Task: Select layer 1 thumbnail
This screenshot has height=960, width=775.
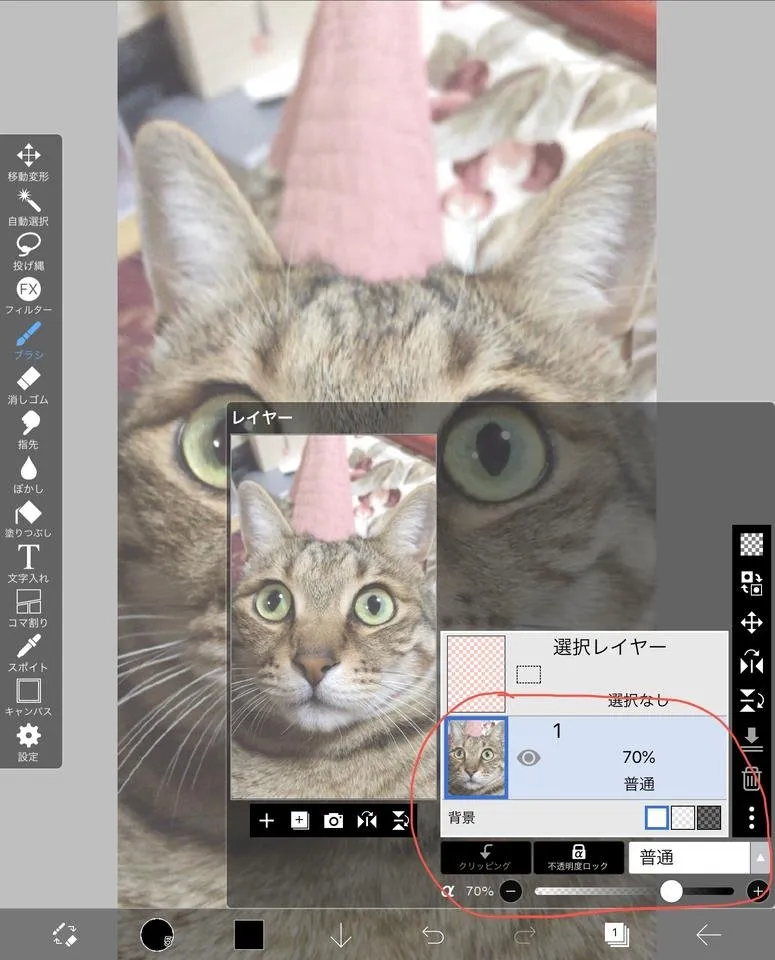Action: pyautogui.click(x=476, y=758)
